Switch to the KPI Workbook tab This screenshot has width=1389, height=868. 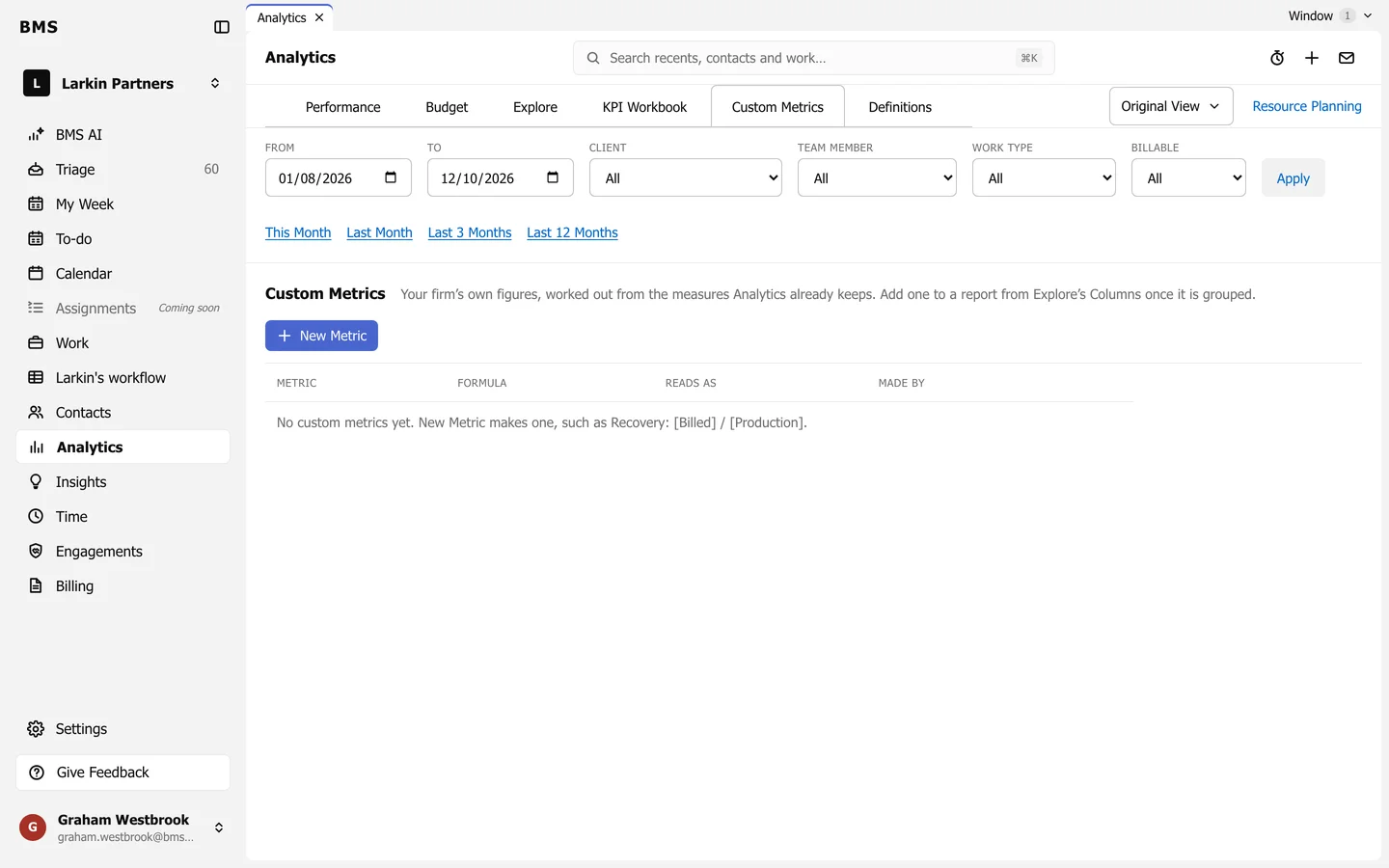pos(645,107)
